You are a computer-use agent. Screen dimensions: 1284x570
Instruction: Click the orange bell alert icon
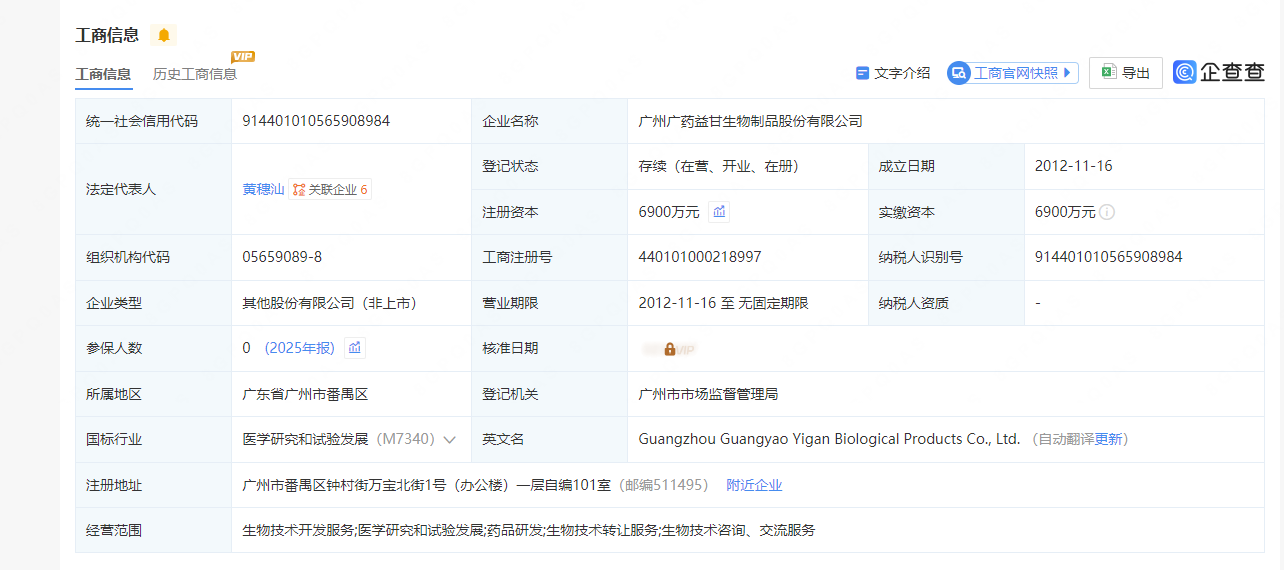(x=164, y=35)
